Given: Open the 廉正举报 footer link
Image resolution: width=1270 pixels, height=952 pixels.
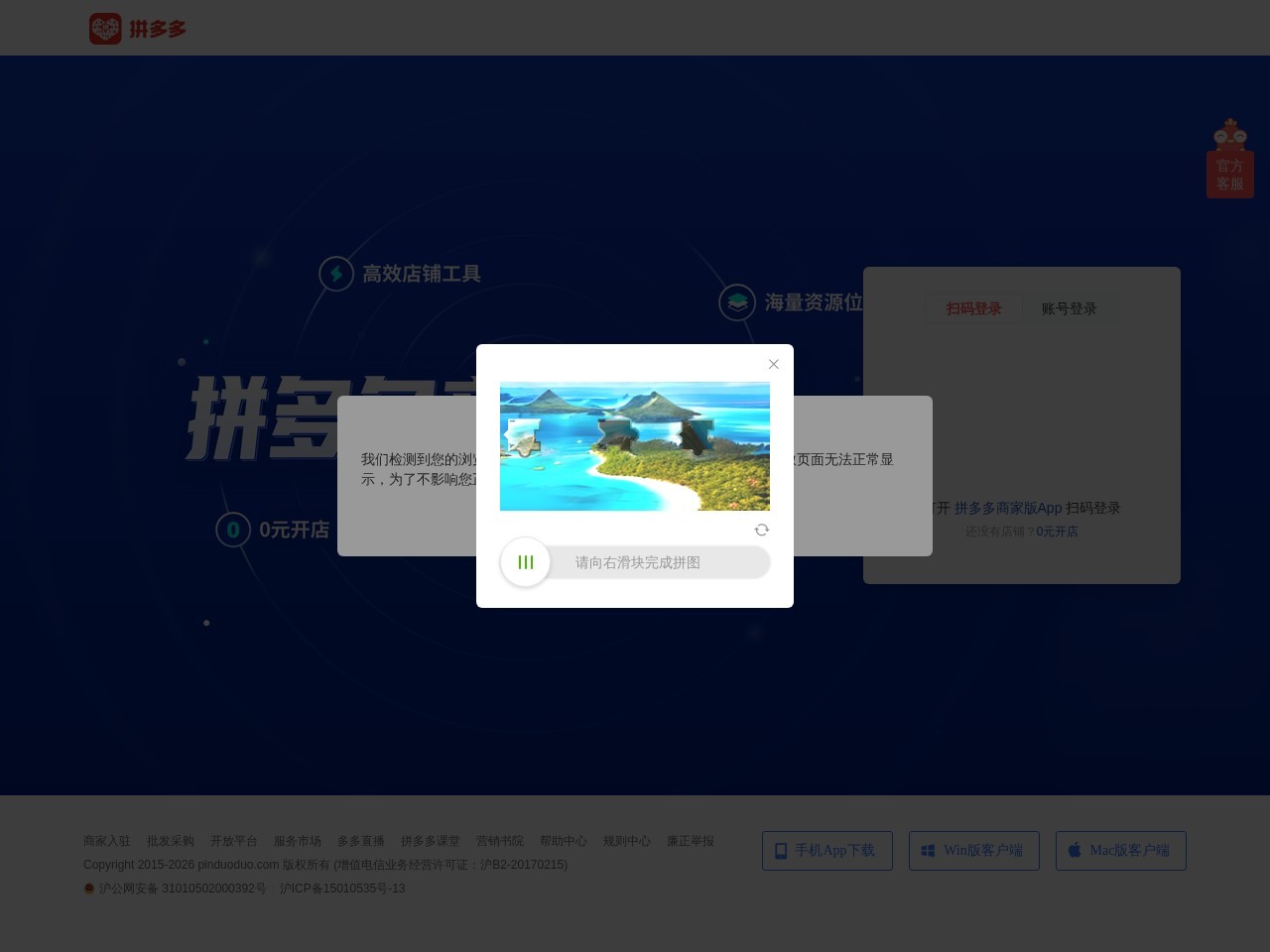Looking at the screenshot, I should point(691,841).
